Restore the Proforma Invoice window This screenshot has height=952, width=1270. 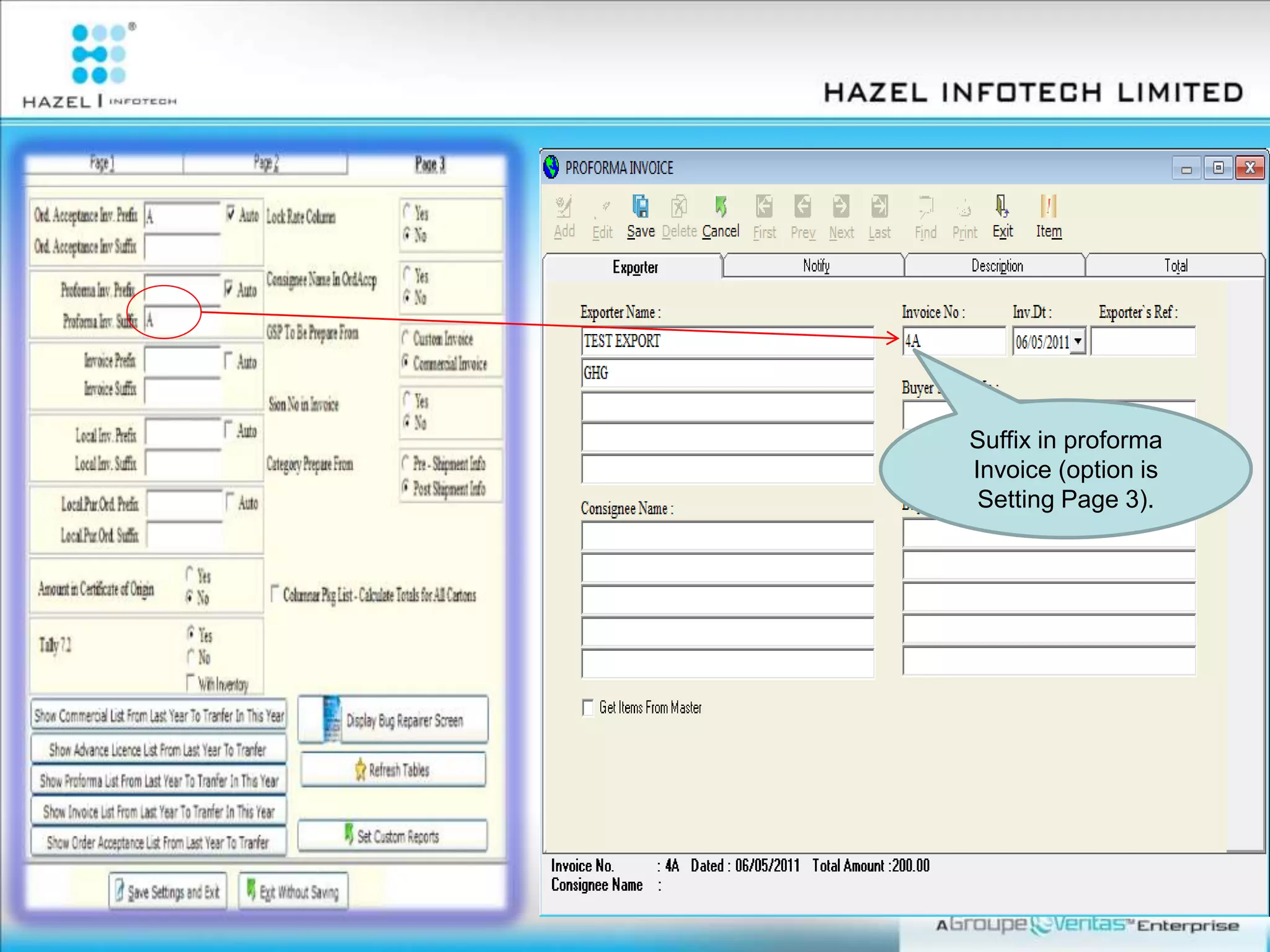(x=1218, y=168)
